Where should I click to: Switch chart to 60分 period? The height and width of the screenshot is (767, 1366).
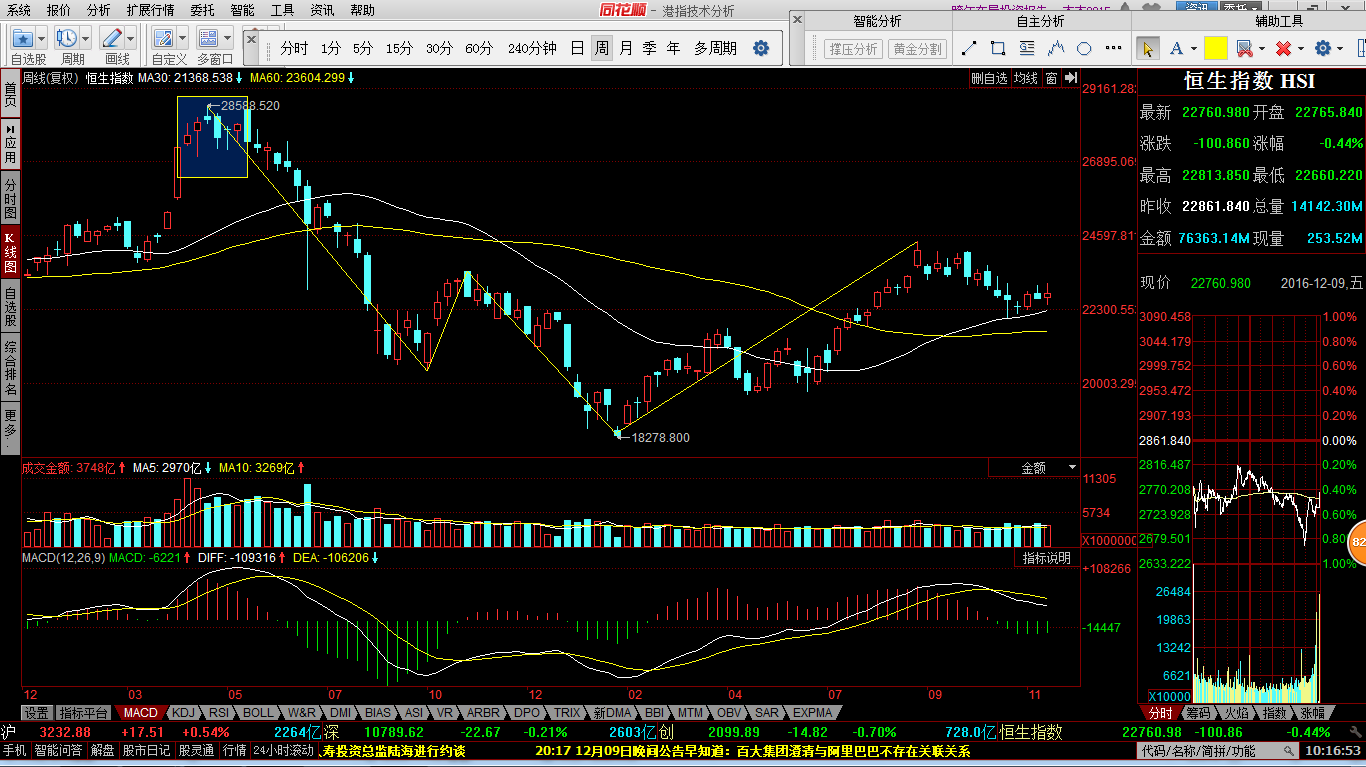tap(479, 48)
